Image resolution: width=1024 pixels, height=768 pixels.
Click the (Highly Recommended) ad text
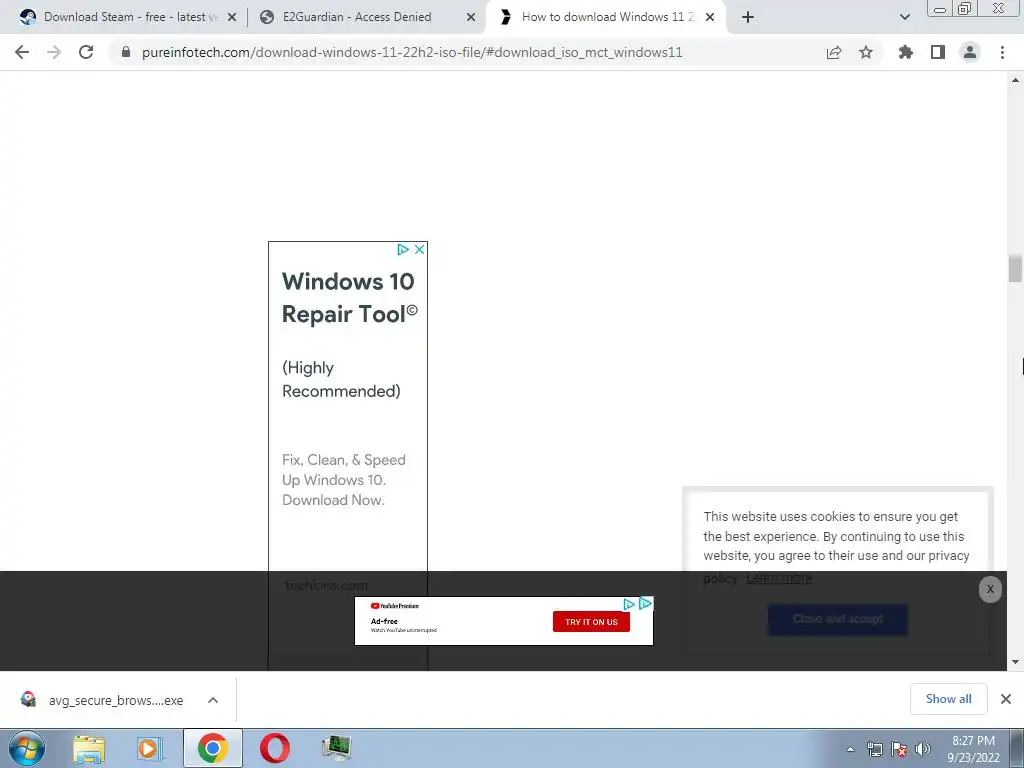coord(341,379)
